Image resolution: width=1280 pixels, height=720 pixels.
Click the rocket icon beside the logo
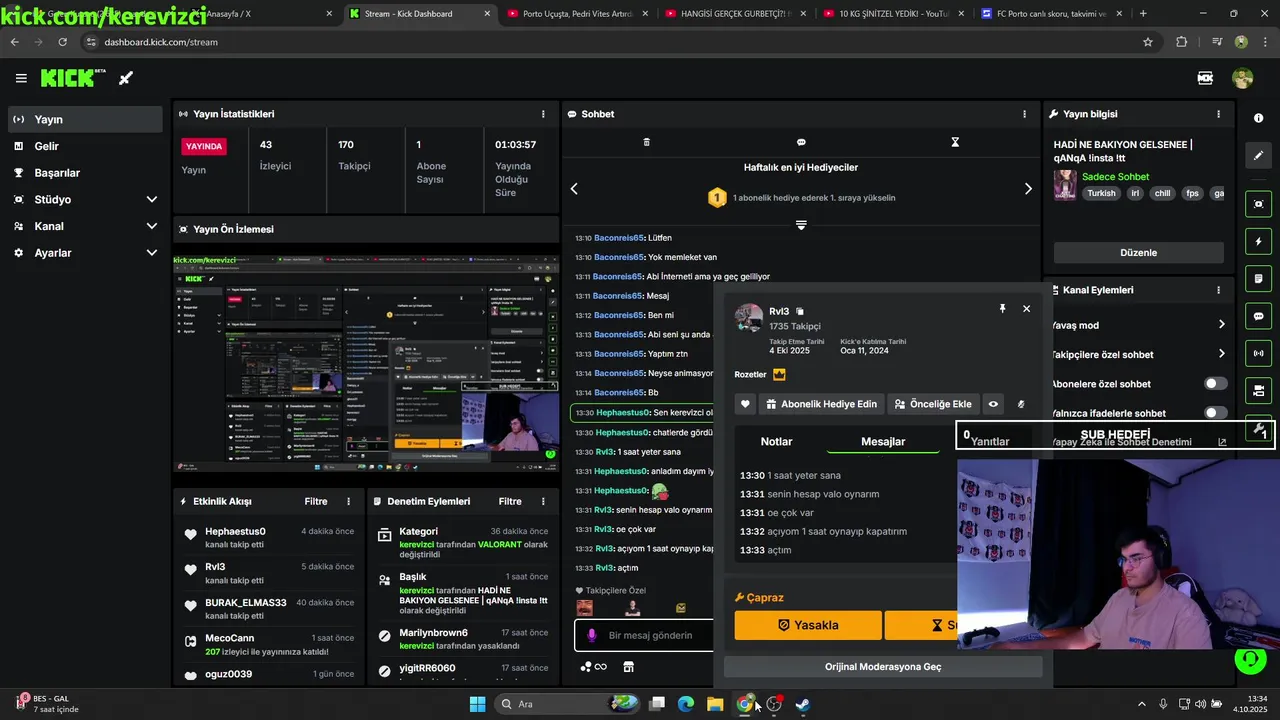[126, 78]
